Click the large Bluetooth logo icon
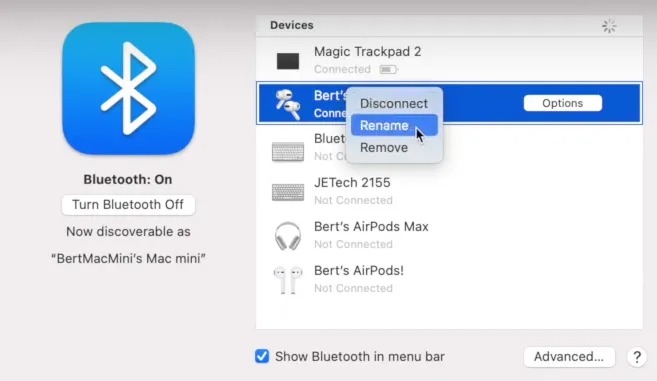Image resolution: width=657 pixels, height=381 pixels. (x=129, y=89)
